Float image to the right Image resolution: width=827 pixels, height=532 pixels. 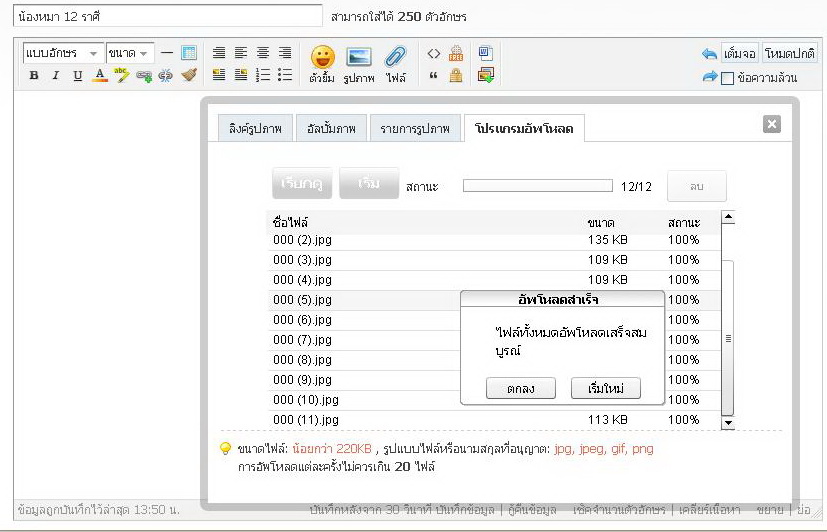(241, 75)
